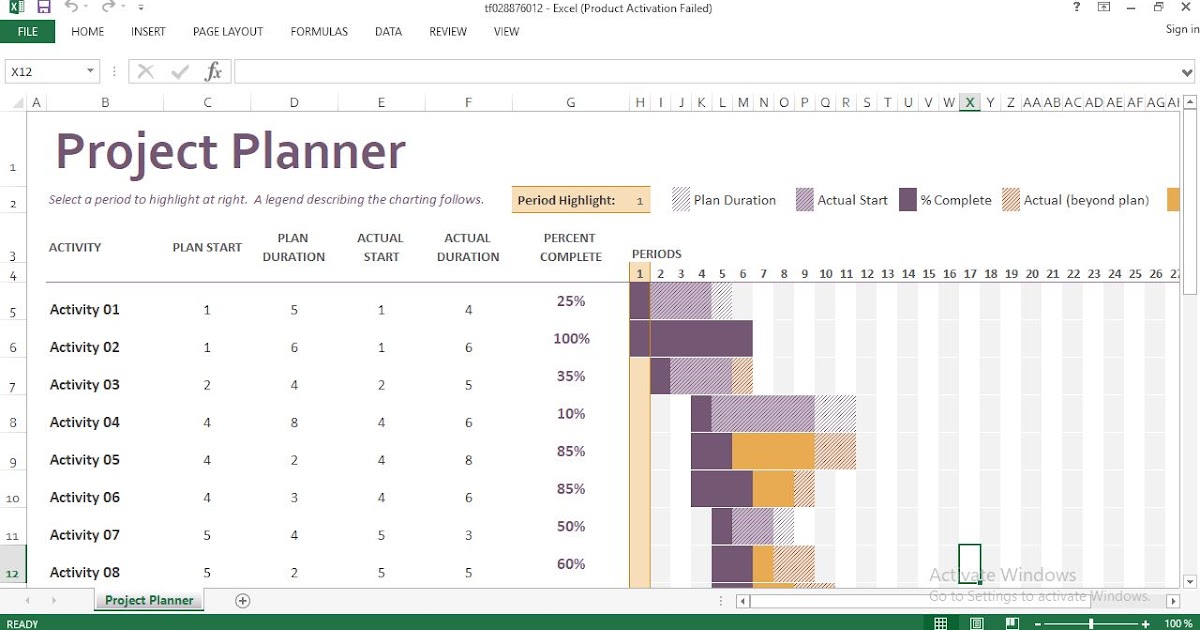Confirm entry with the formula bar checkmark
The image size is (1200, 630).
click(179, 70)
